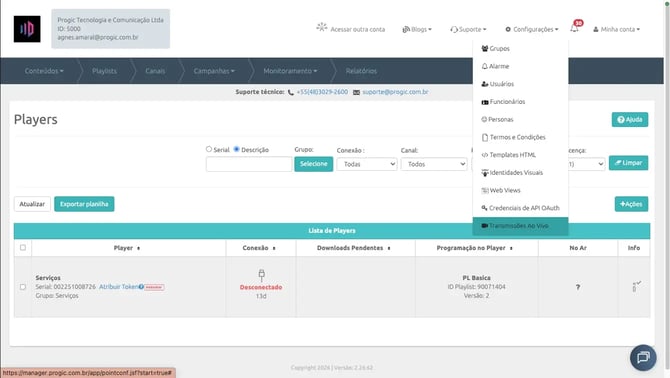Expand the Campanhas navigation dropdown
670x378 pixels.
pos(214,71)
